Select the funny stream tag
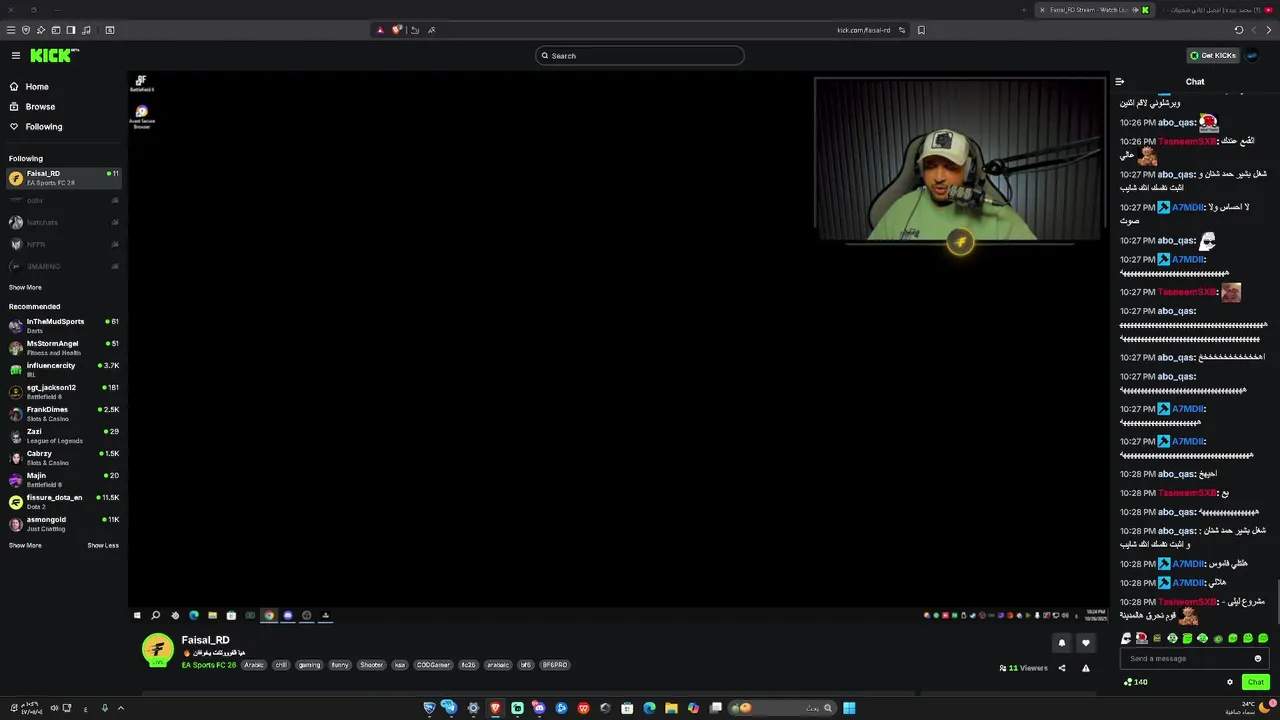Viewport: 1280px width, 720px height. 340,665
